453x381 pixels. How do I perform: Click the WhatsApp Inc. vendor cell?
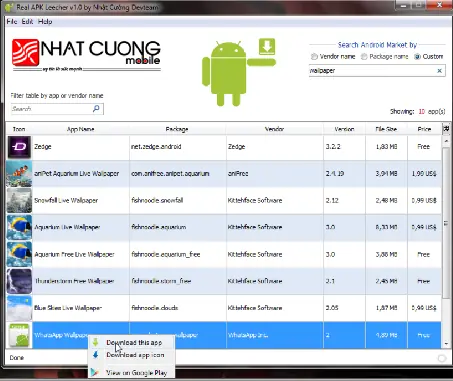point(275,335)
